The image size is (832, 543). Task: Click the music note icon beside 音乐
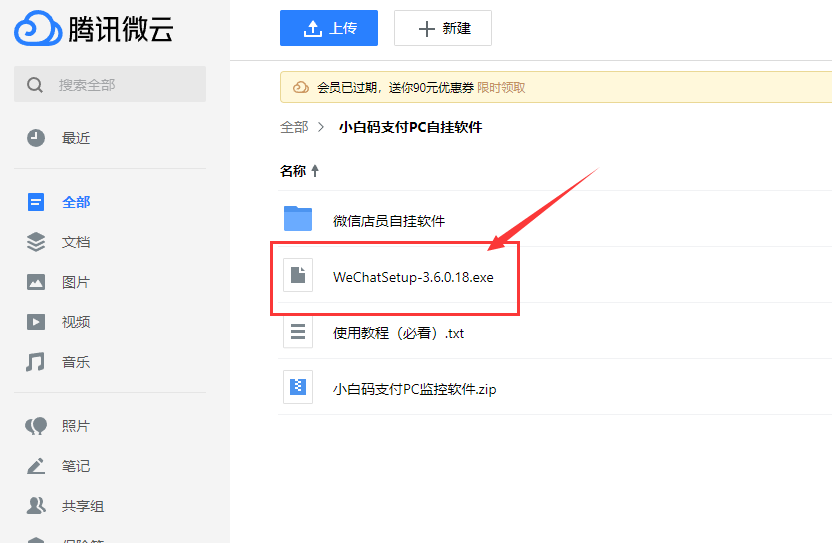point(36,362)
